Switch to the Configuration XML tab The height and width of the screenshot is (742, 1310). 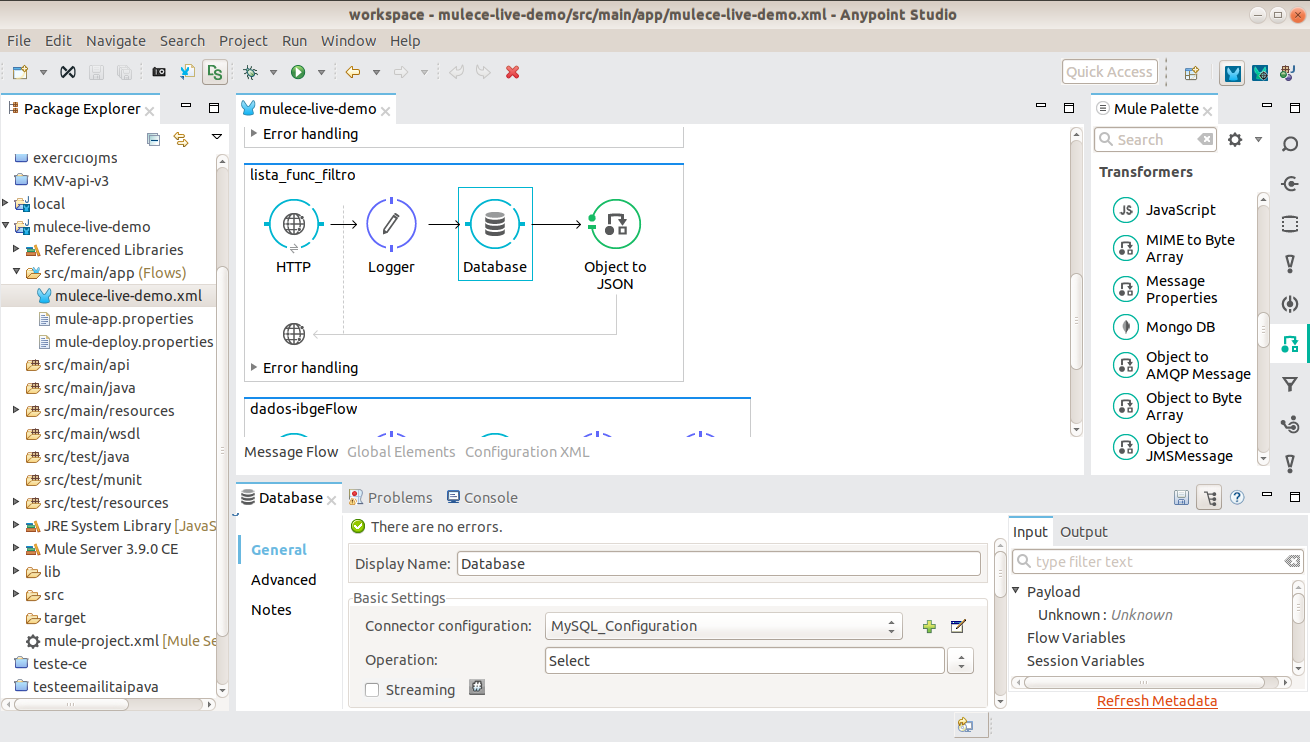tap(527, 452)
